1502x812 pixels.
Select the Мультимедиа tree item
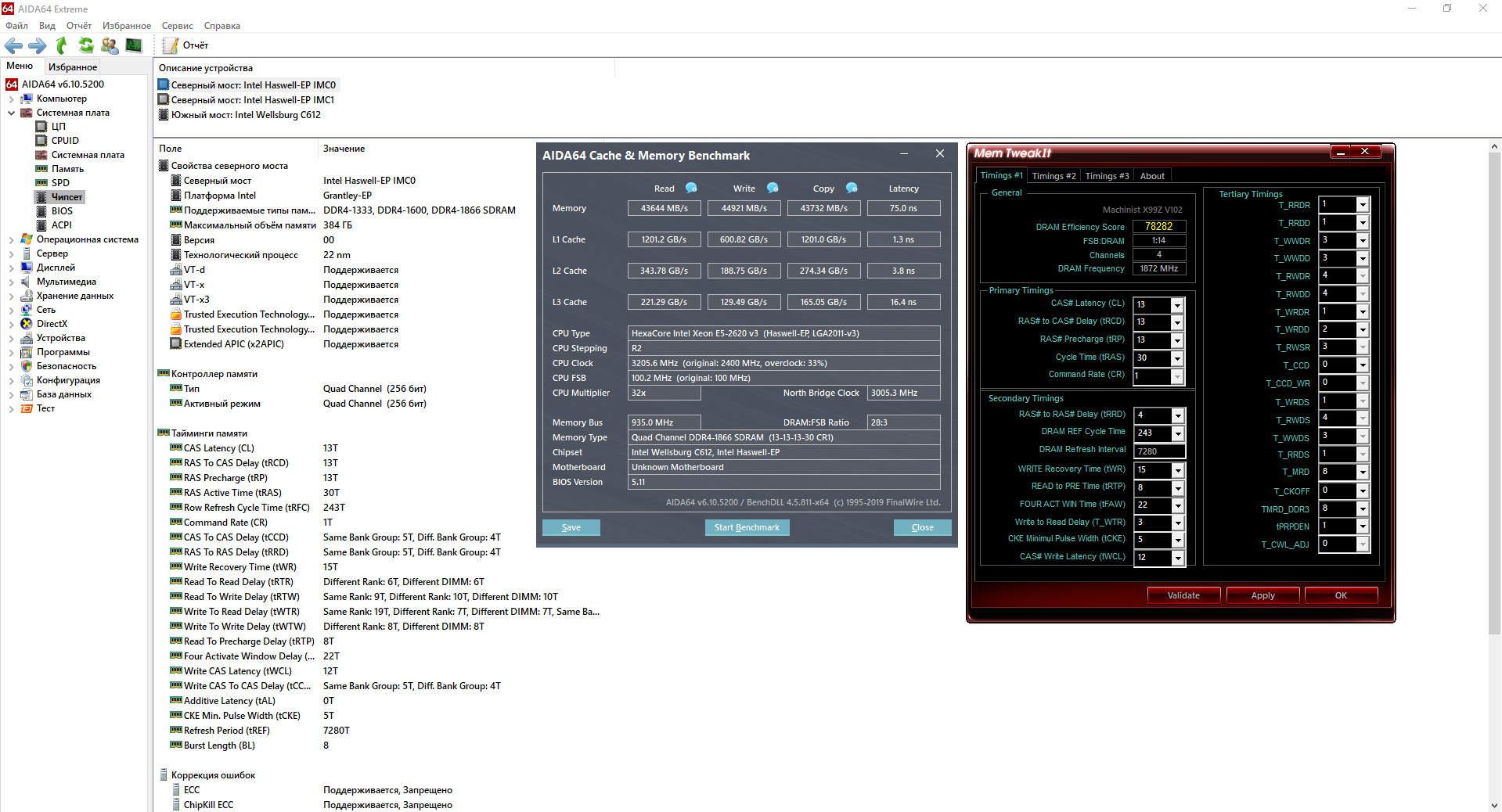point(66,282)
